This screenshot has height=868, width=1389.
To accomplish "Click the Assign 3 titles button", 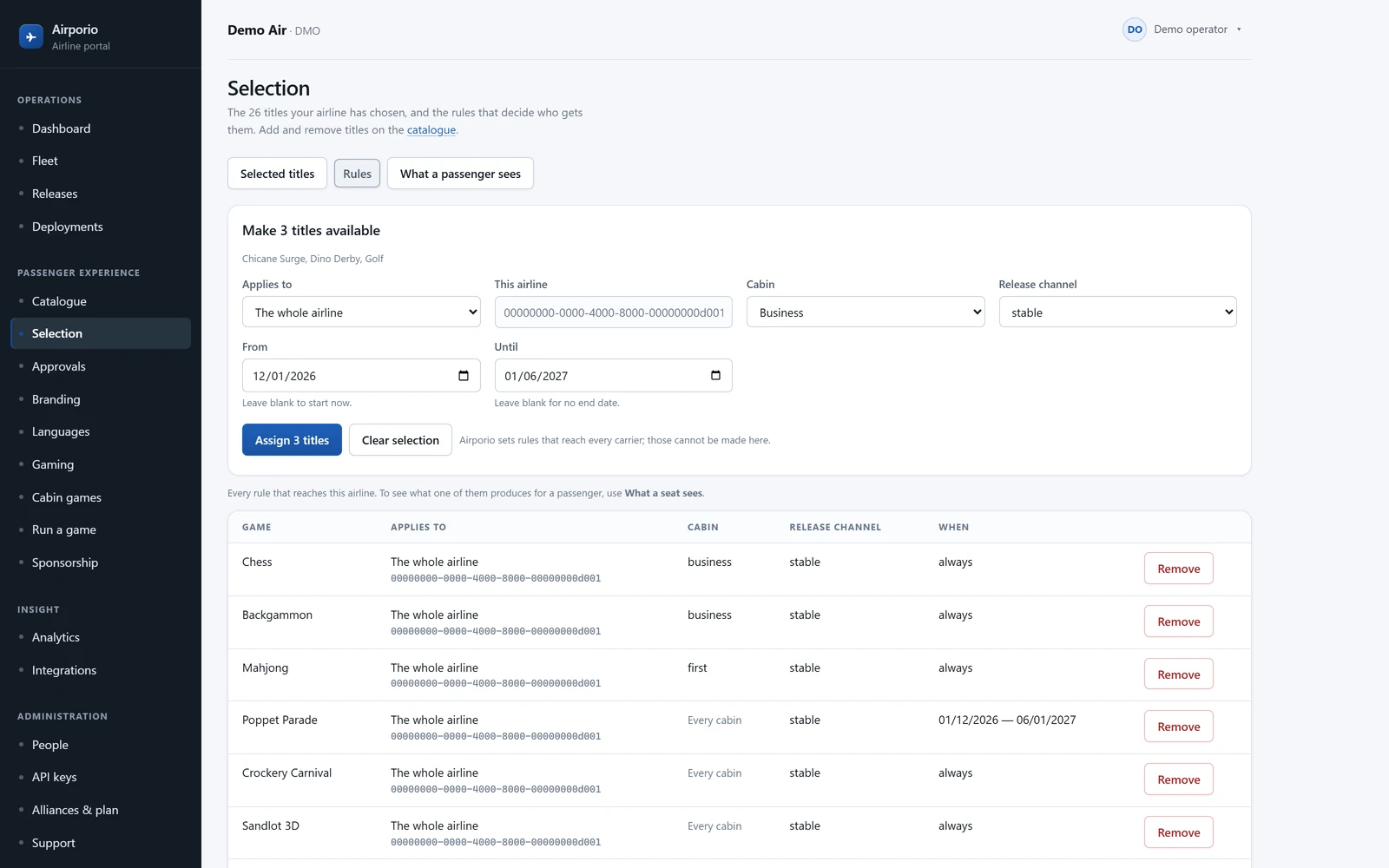I will coord(292,440).
